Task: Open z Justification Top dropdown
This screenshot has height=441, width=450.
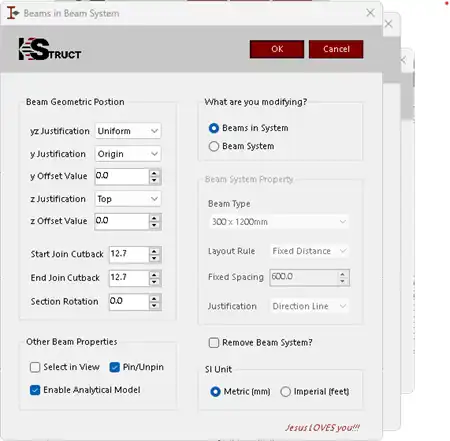Action: coord(128,199)
